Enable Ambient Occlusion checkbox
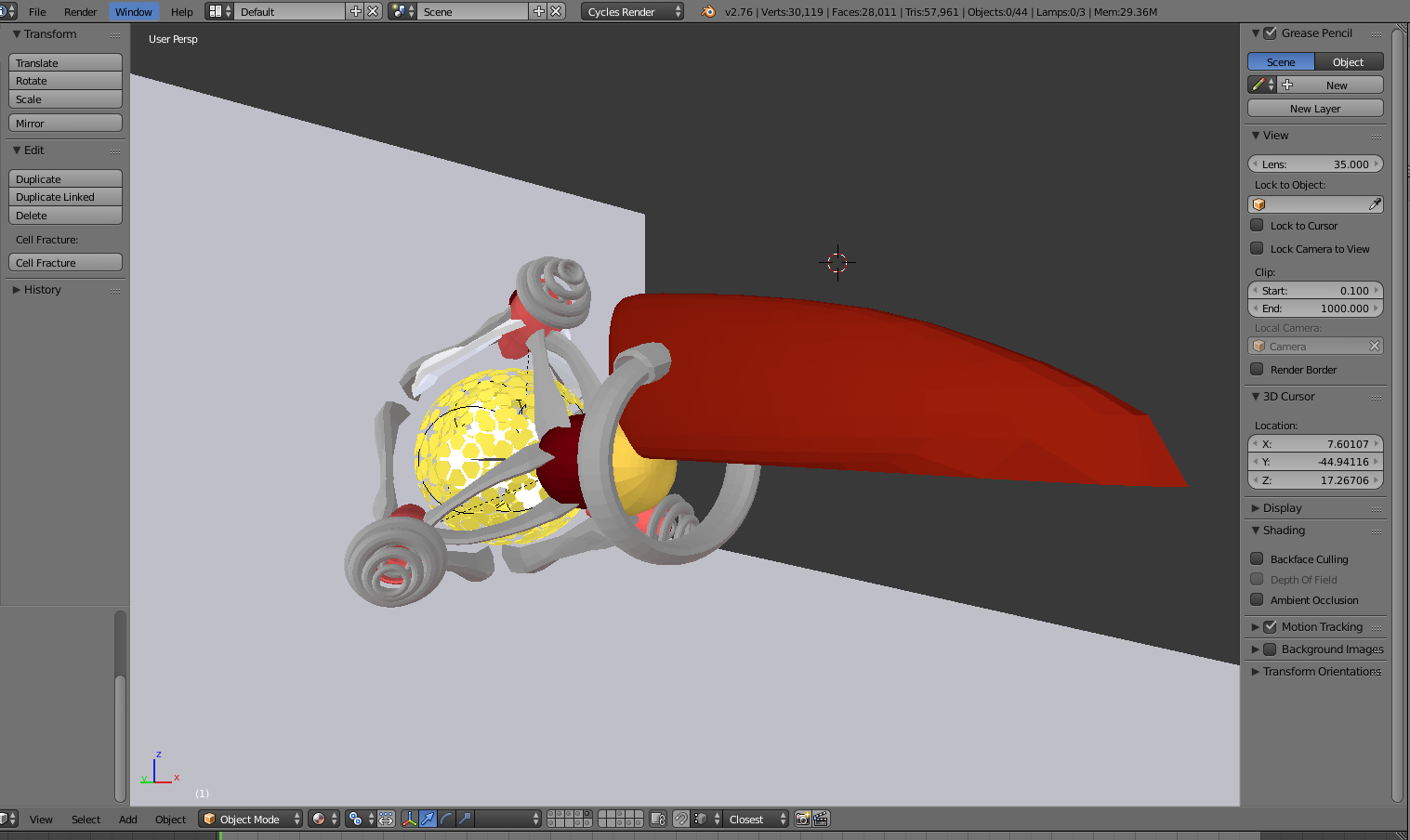The image size is (1410, 840). 1257,599
